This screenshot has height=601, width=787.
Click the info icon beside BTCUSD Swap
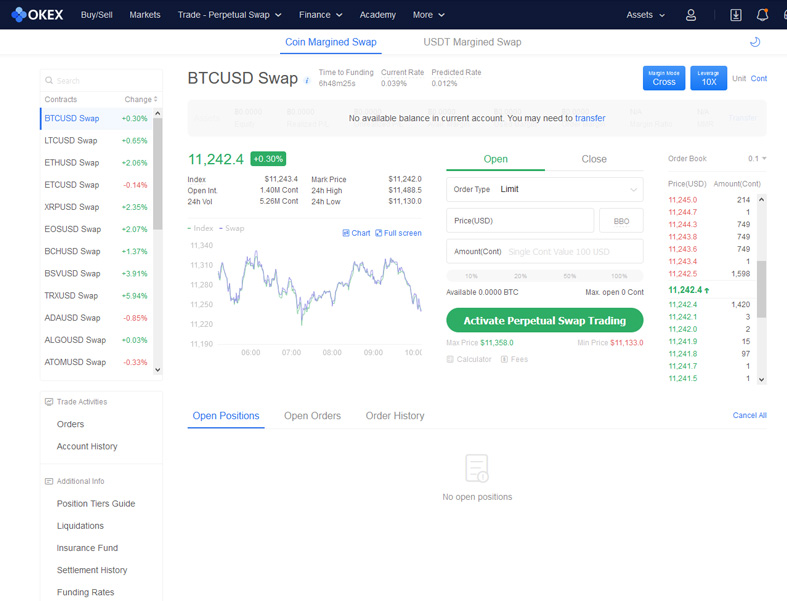tap(307, 81)
